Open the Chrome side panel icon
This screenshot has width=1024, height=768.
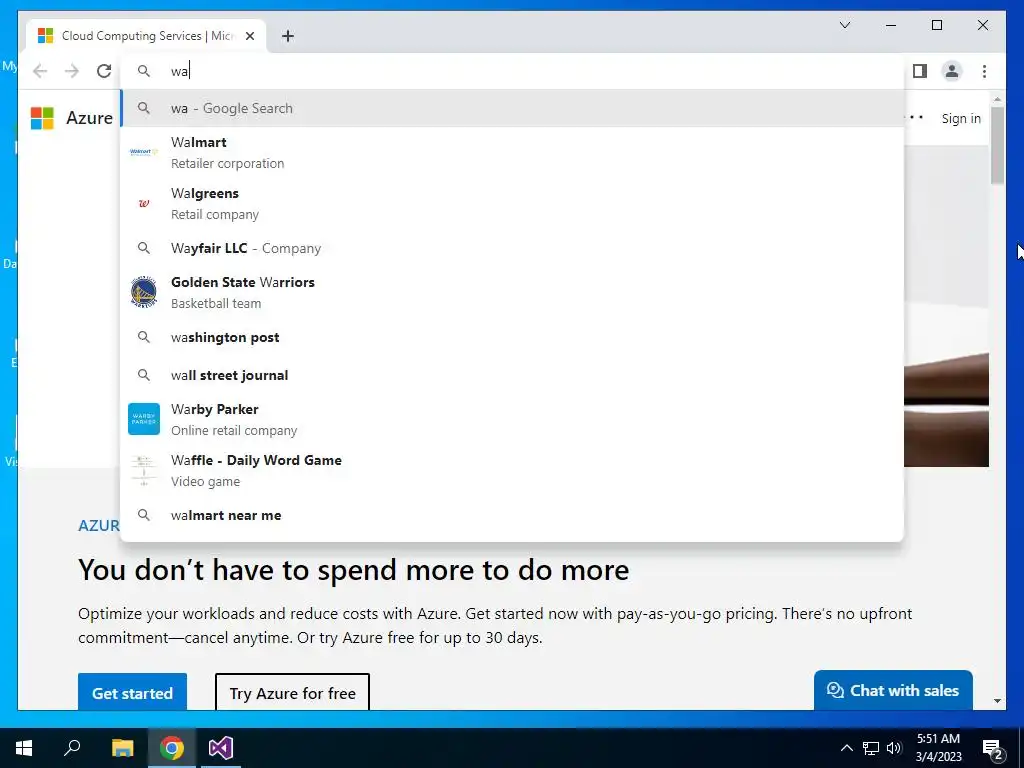pyautogui.click(x=920, y=71)
